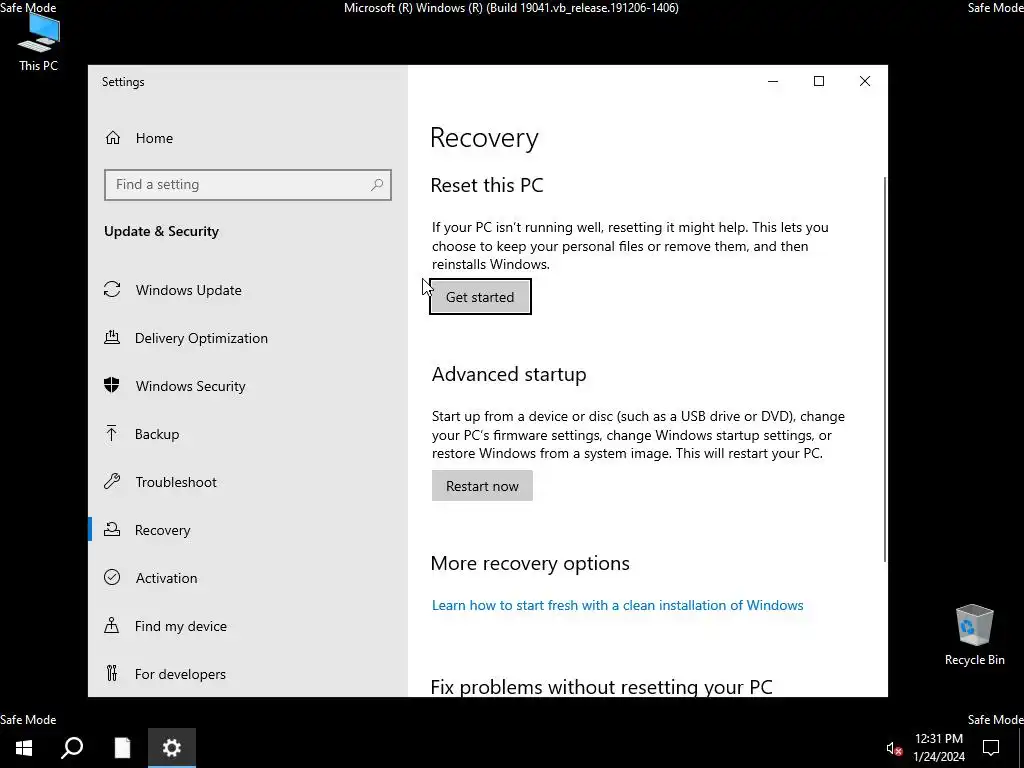Click the For developers tools icon
The width and height of the screenshot is (1024, 768).
click(x=112, y=673)
